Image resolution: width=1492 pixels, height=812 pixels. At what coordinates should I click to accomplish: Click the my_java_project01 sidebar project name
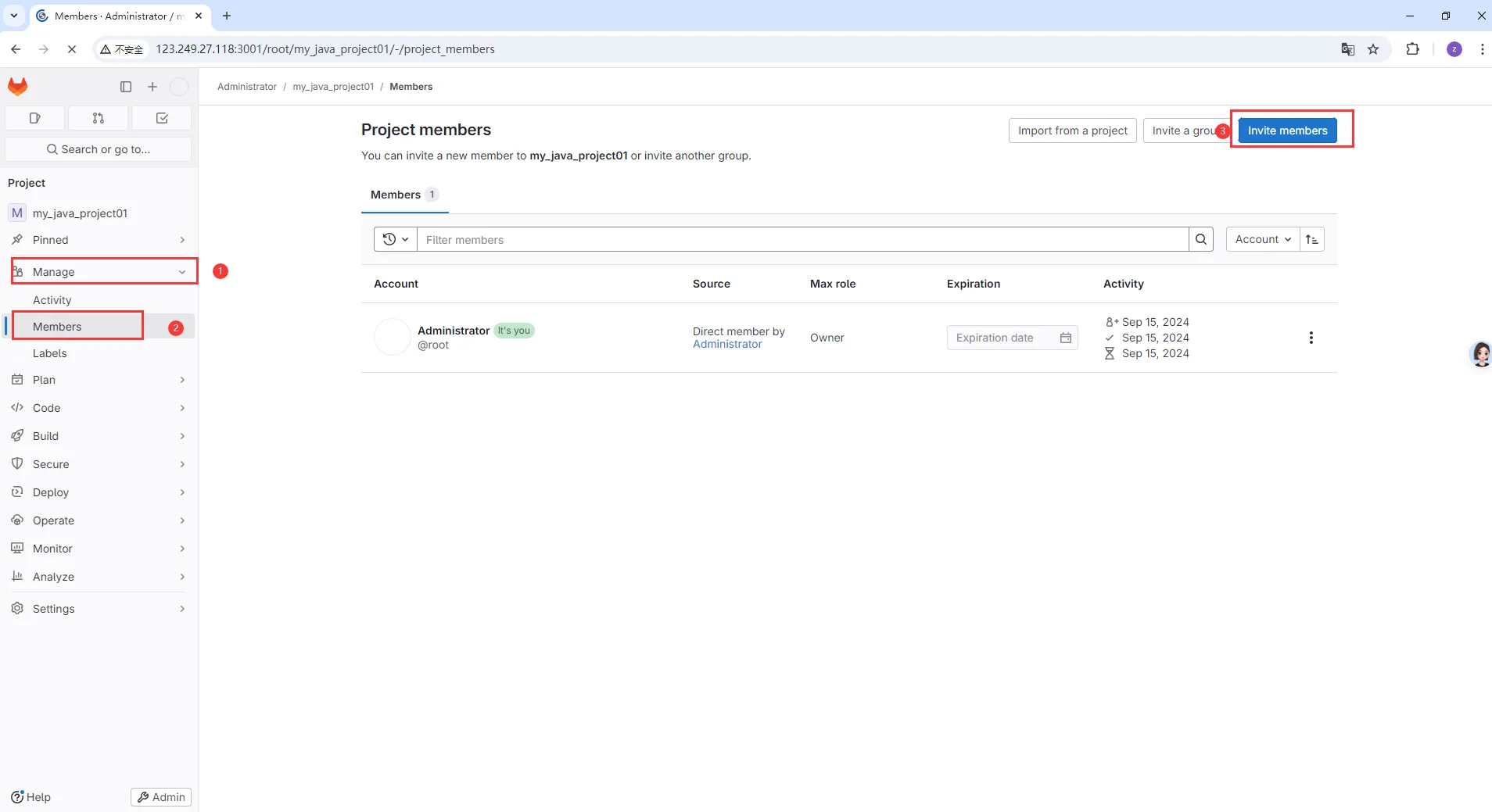pos(80,213)
